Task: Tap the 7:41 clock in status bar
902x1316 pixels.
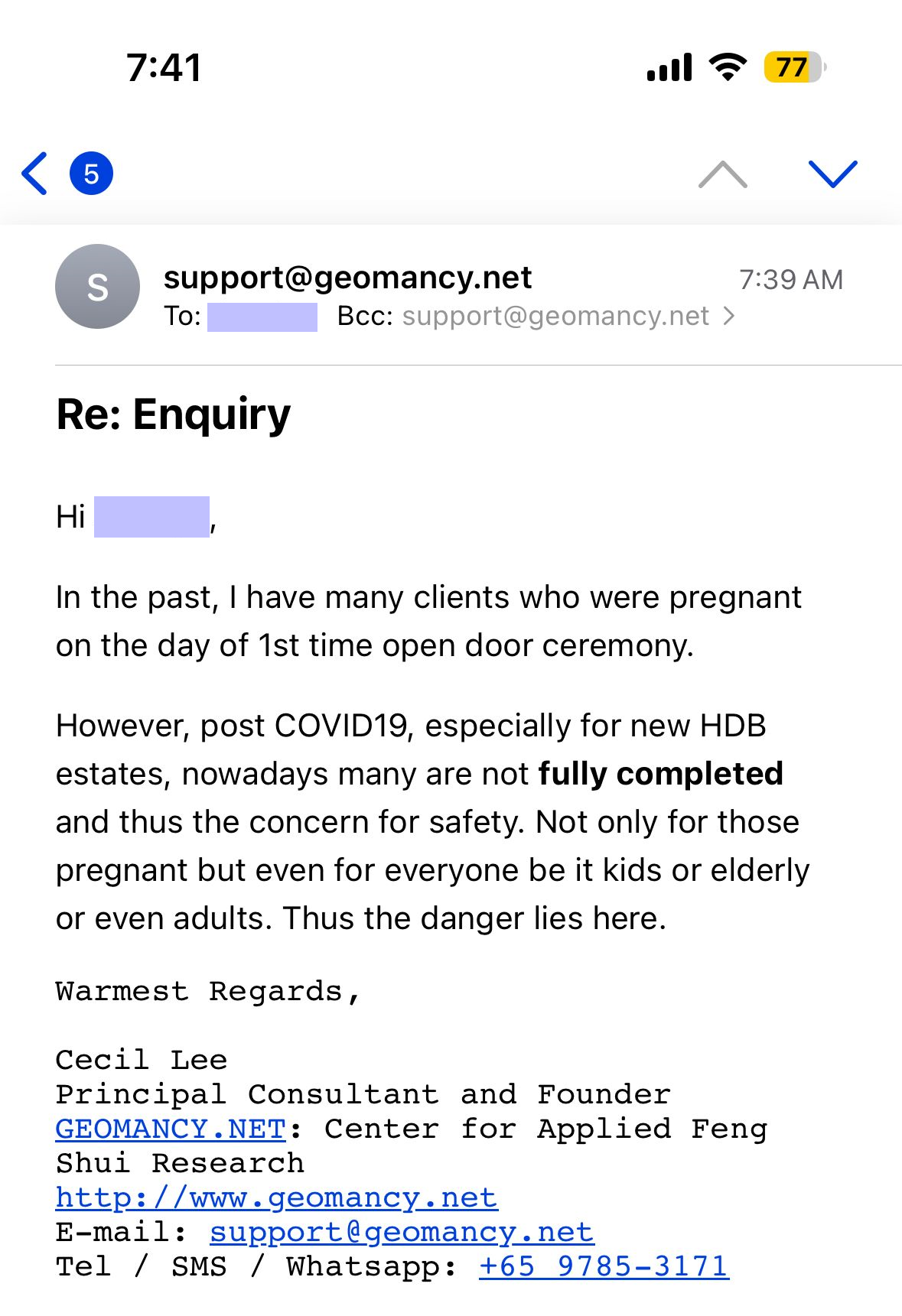Action: coord(164,67)
